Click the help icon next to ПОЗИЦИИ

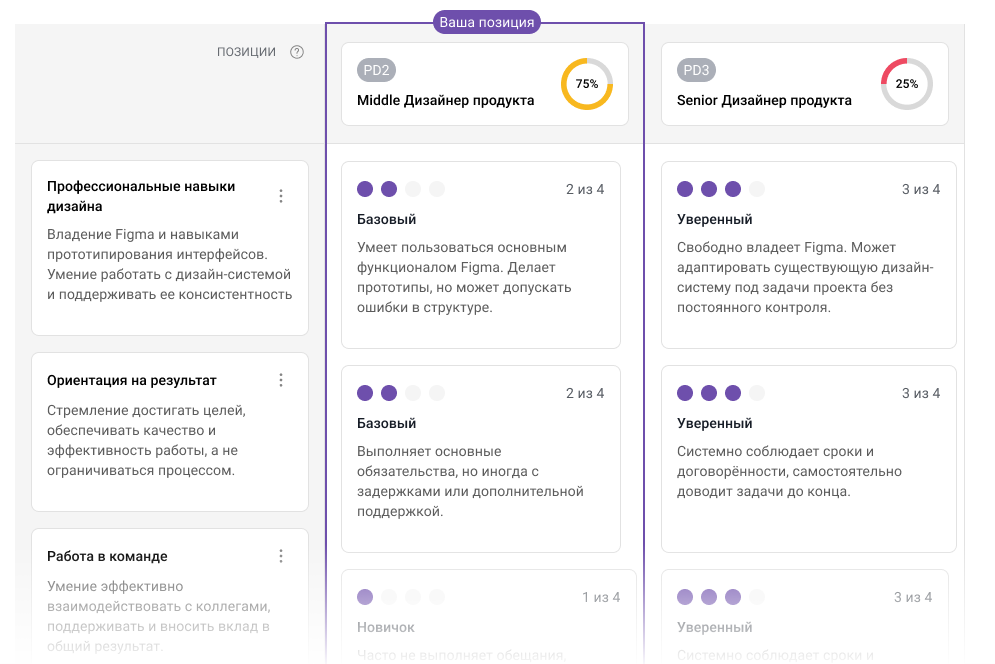pos(297,52)
